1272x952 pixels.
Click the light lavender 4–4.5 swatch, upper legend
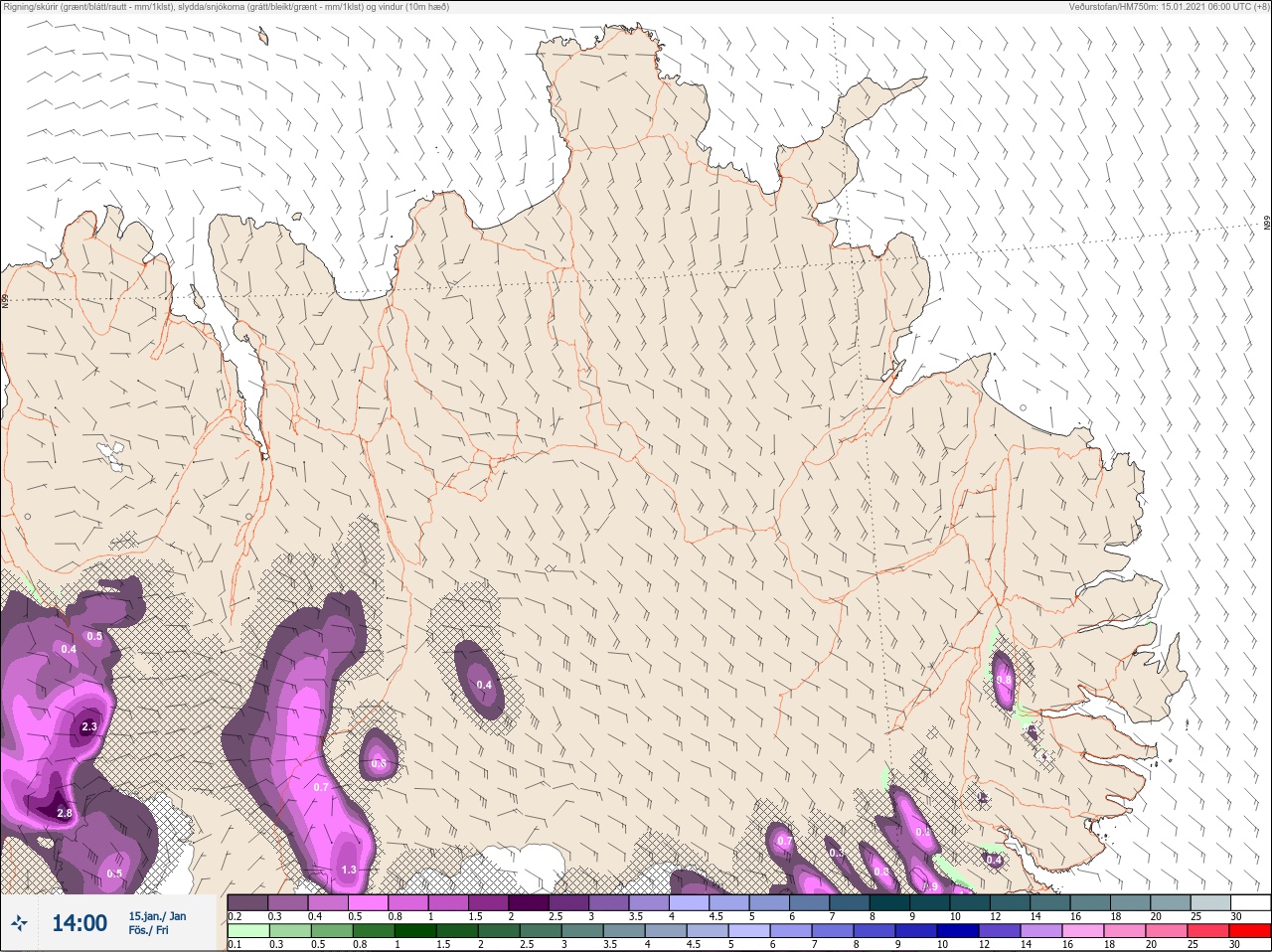pyautogui.click(x=689, y=903)
